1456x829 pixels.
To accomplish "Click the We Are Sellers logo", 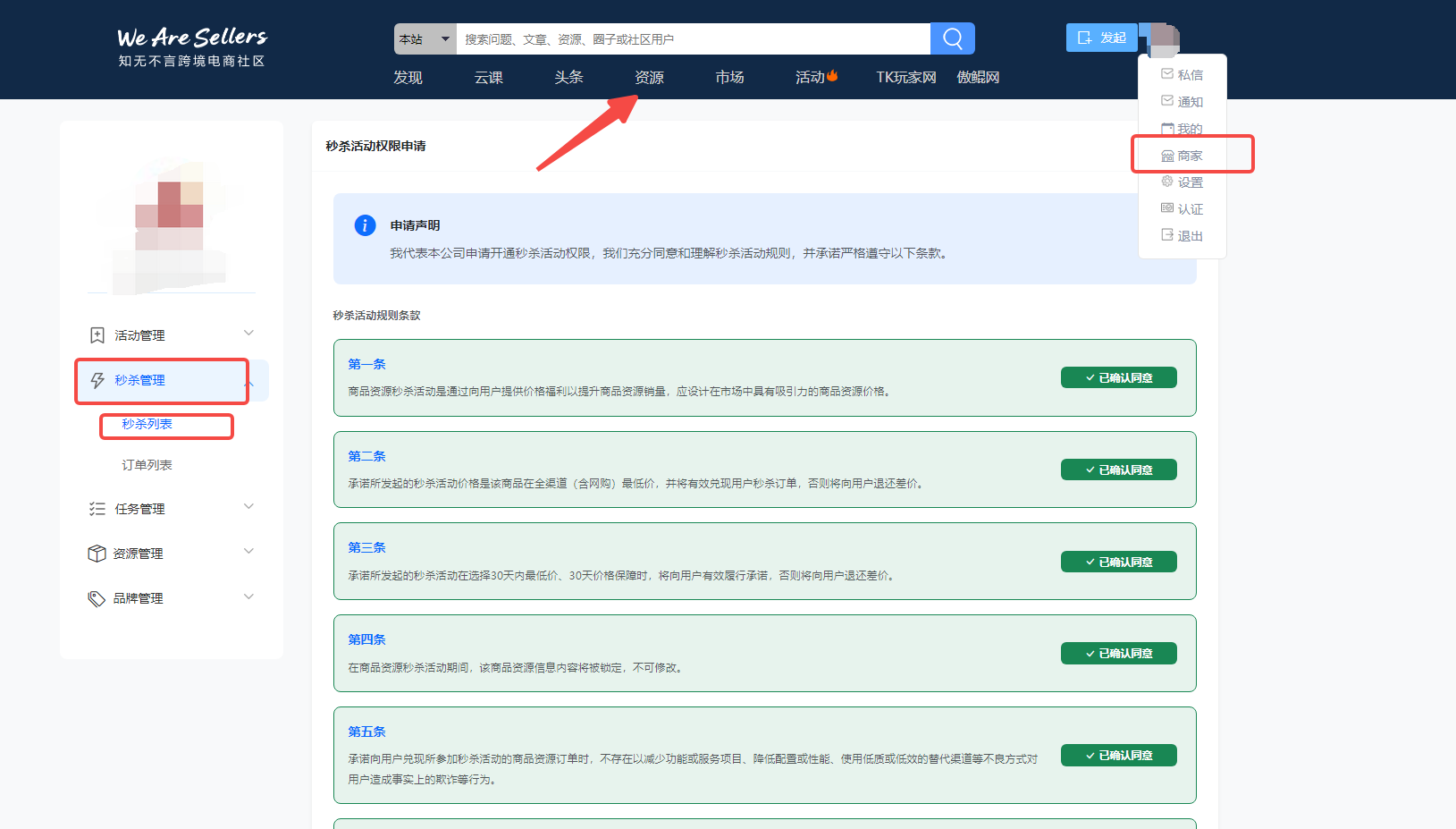I will pyautogui.click(x=192, y=47).
